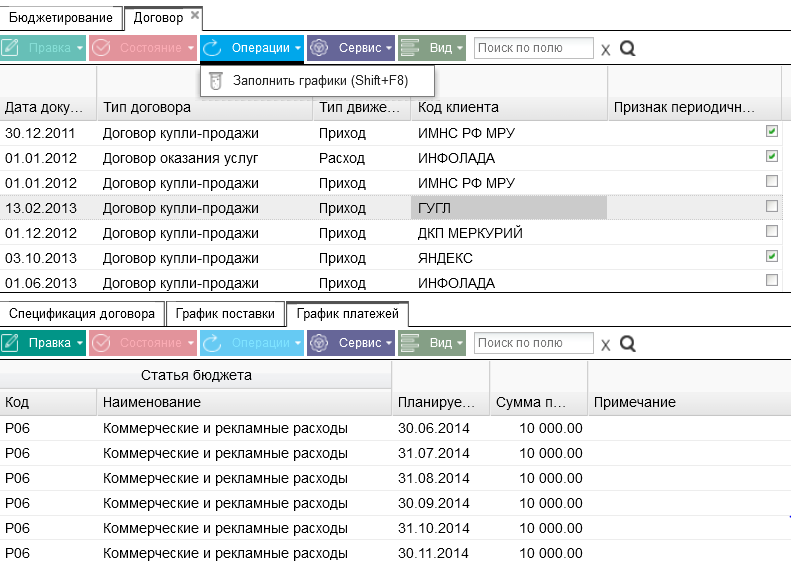Click the pencil icon on upper Правка button
This screenshot has height=563, width=791.
tap(10, 48)
